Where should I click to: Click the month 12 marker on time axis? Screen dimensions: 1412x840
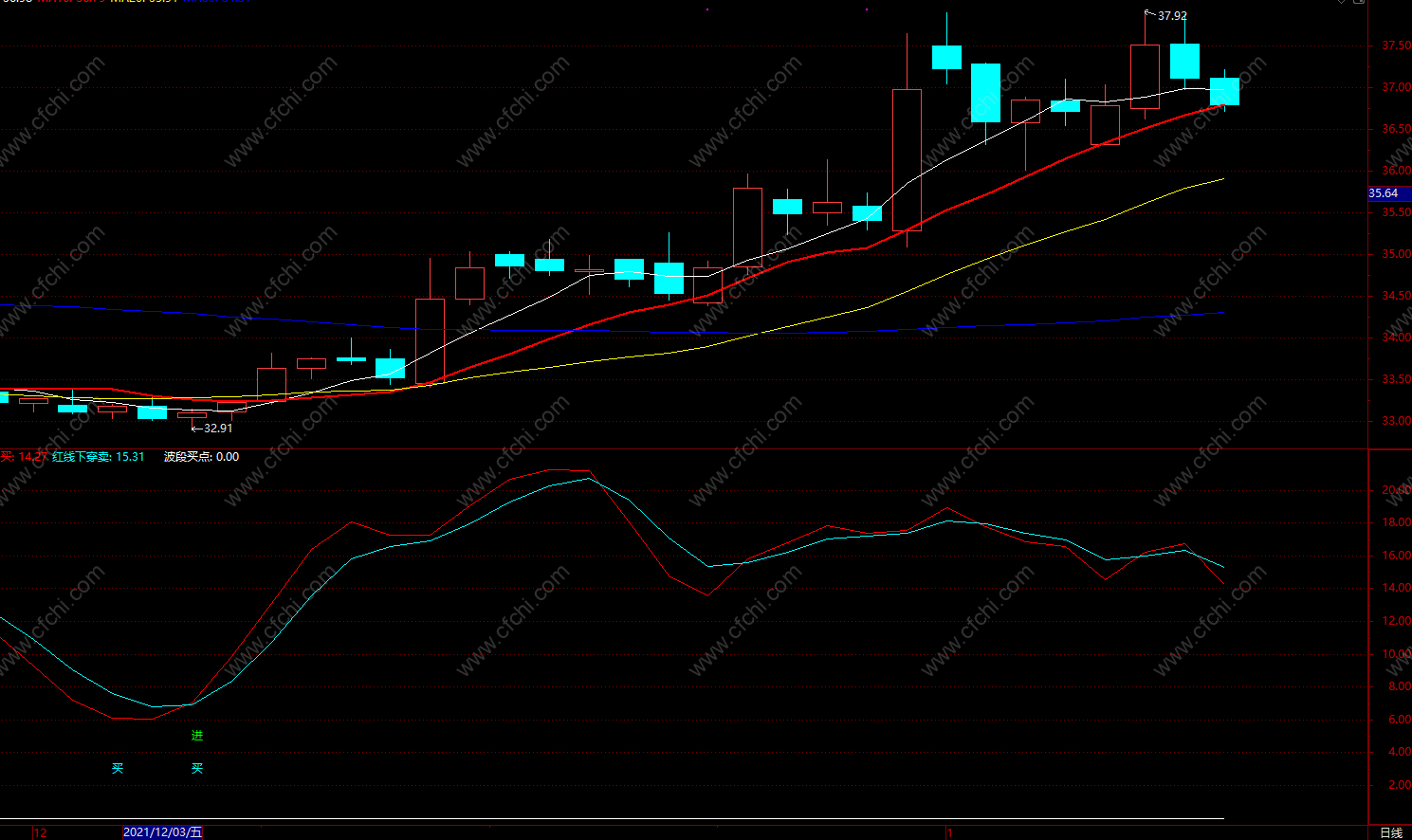coord(40,833)
